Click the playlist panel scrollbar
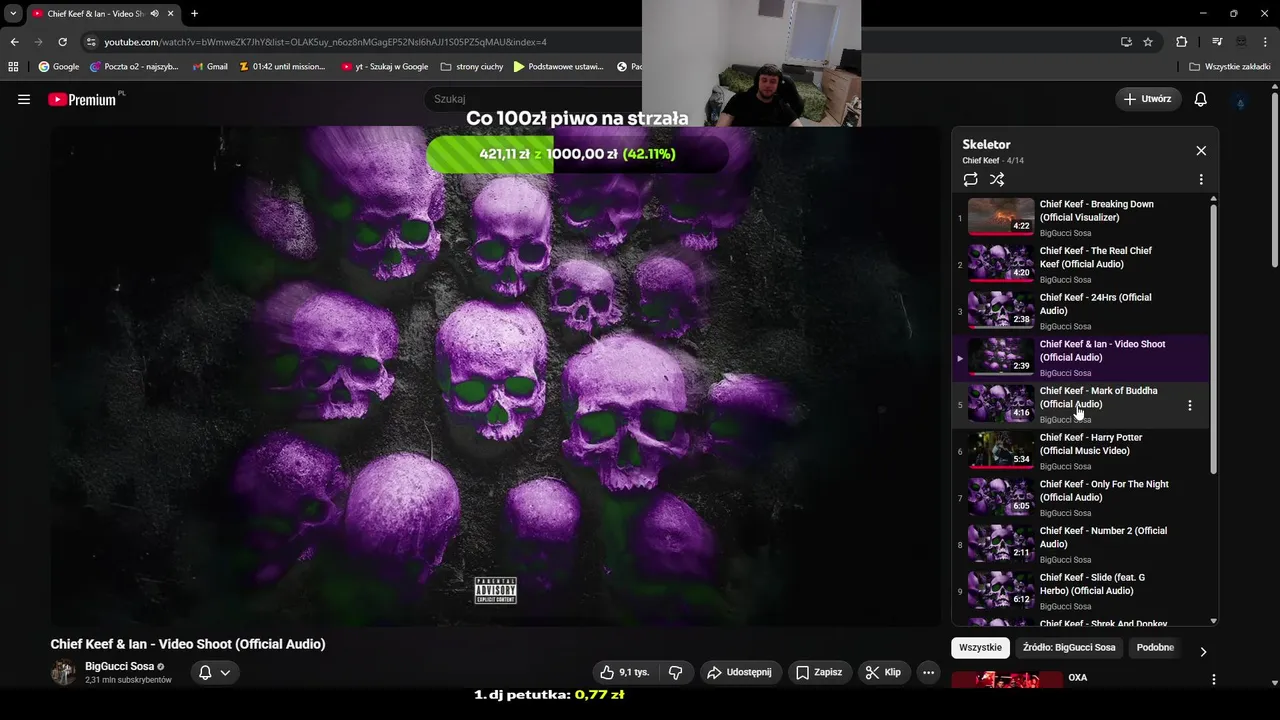1280x720 pixels. tap(1214, 340)
